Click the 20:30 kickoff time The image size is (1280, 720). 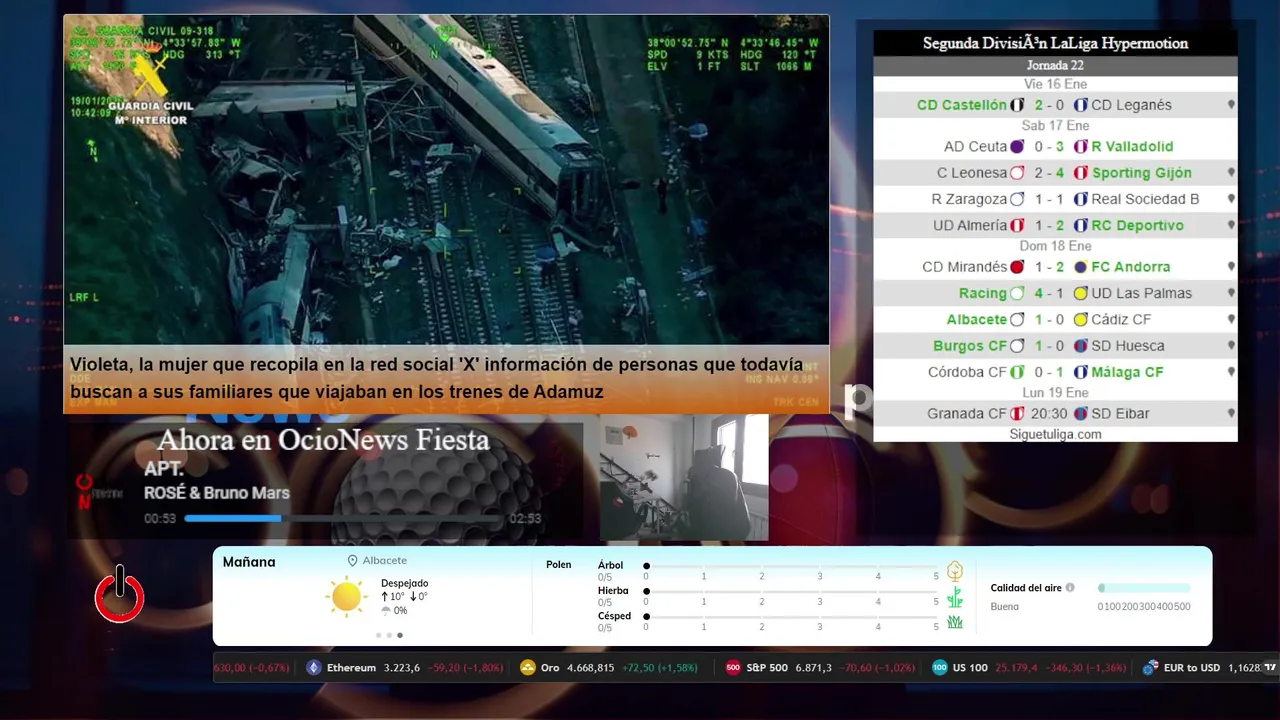click(1048, 414)
